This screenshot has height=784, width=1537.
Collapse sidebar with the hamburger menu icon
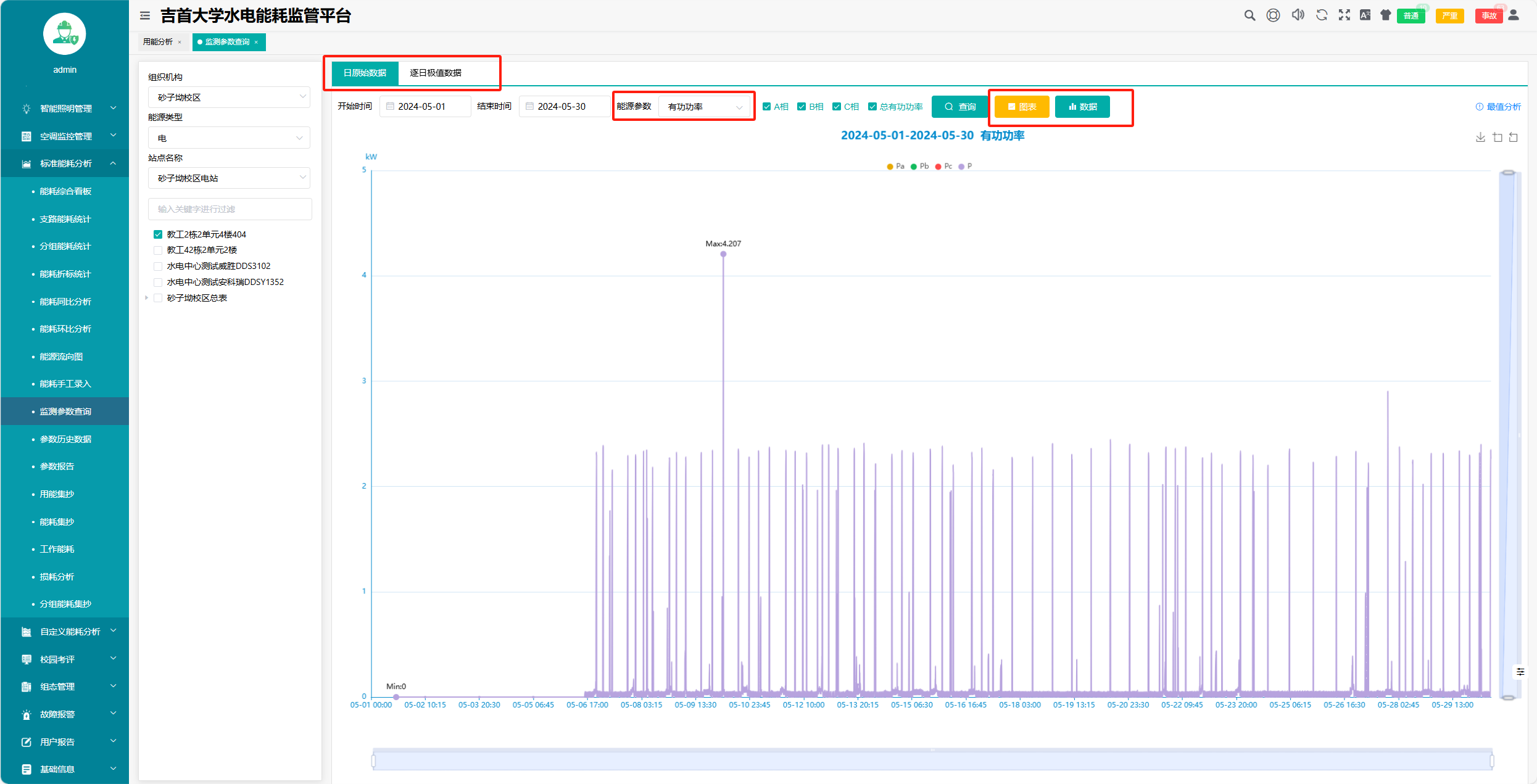pos(145,15)
